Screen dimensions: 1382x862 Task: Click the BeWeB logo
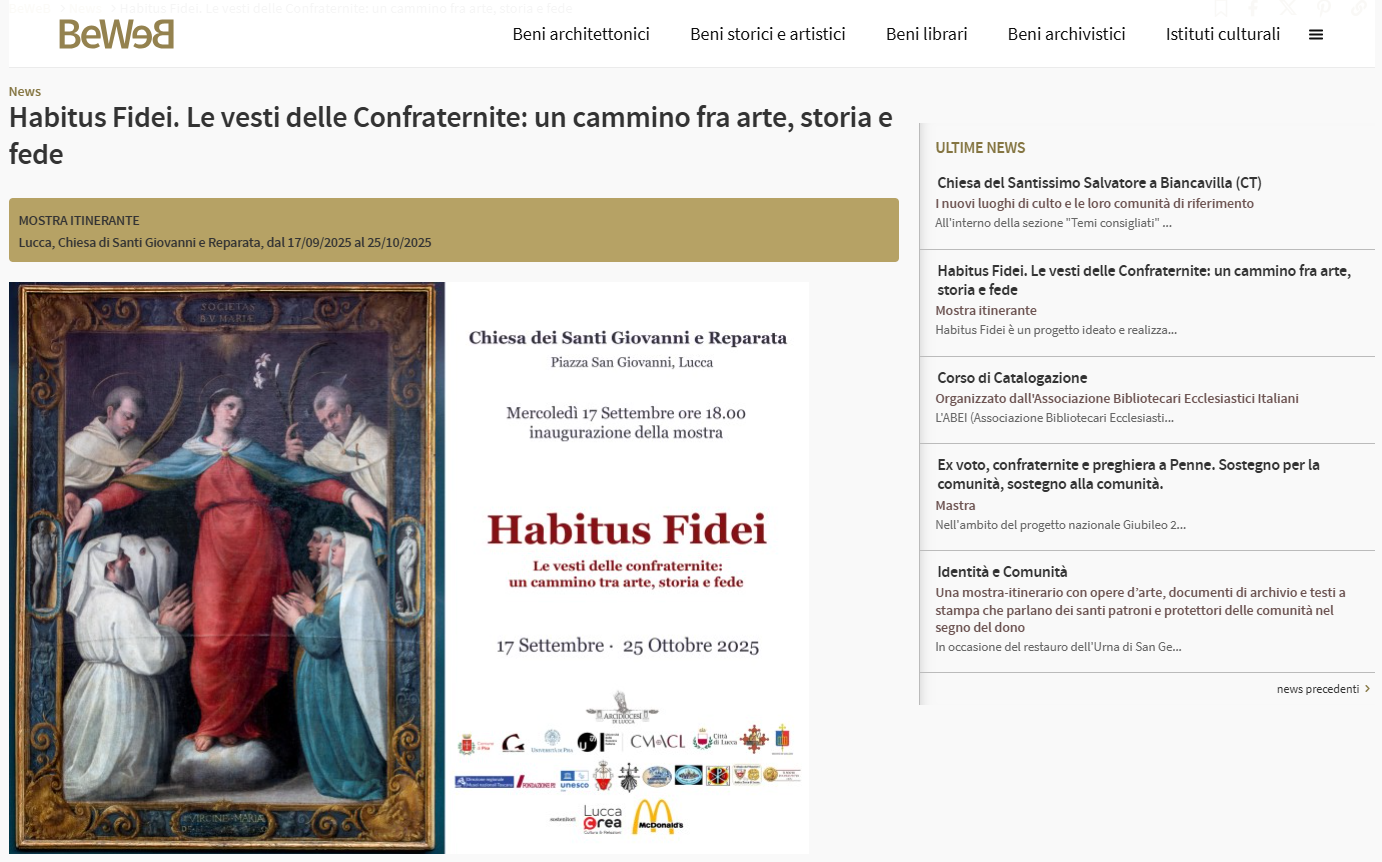coord(116,35)
